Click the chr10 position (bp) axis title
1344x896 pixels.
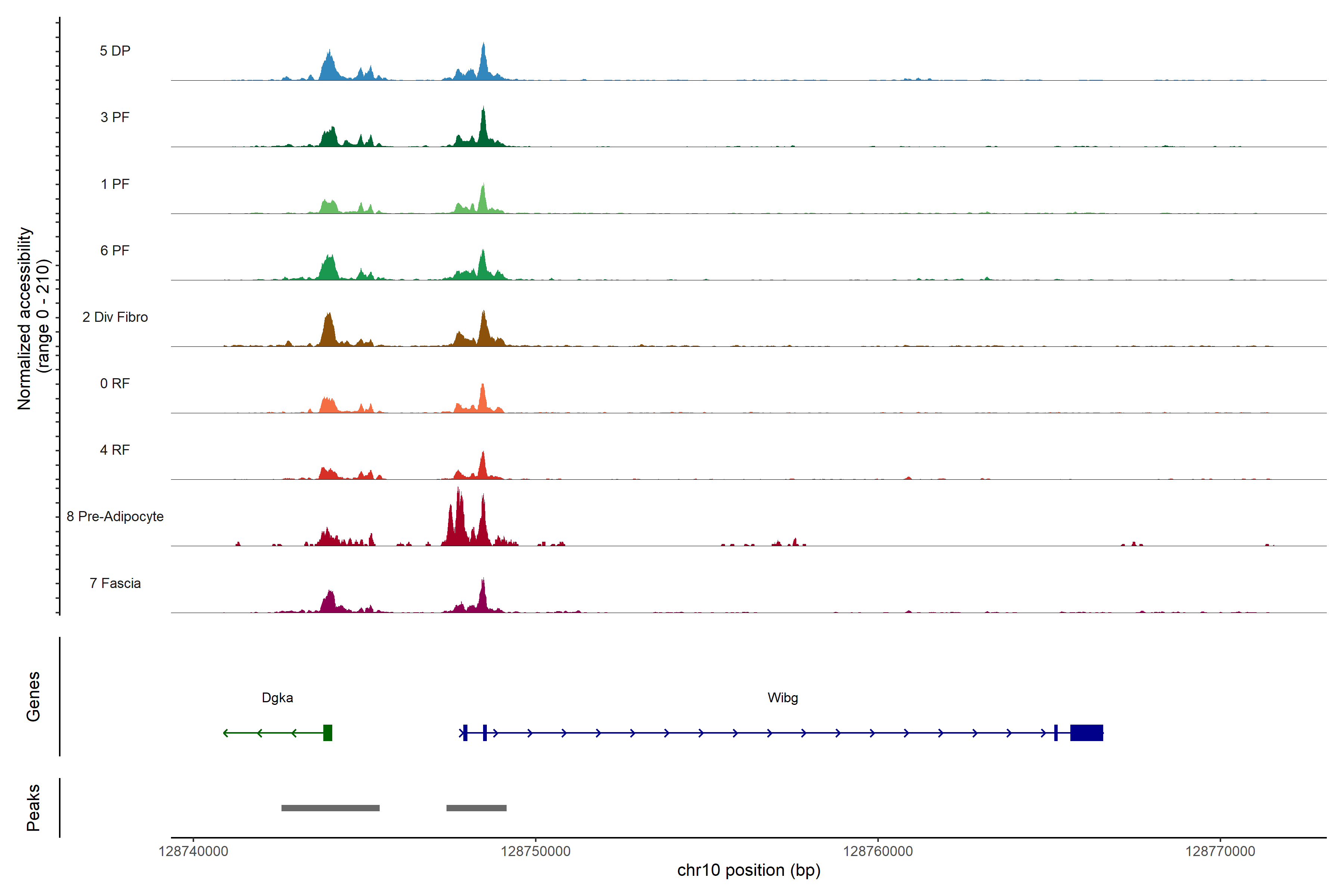coord(749,870)
